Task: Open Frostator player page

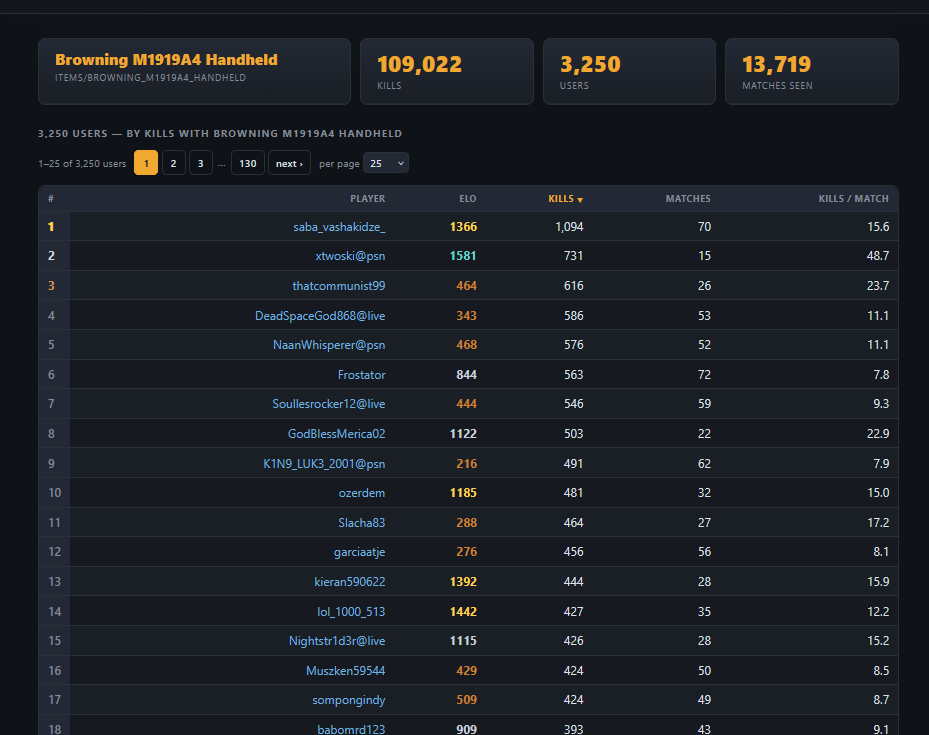Action: (x=361, y=375)
